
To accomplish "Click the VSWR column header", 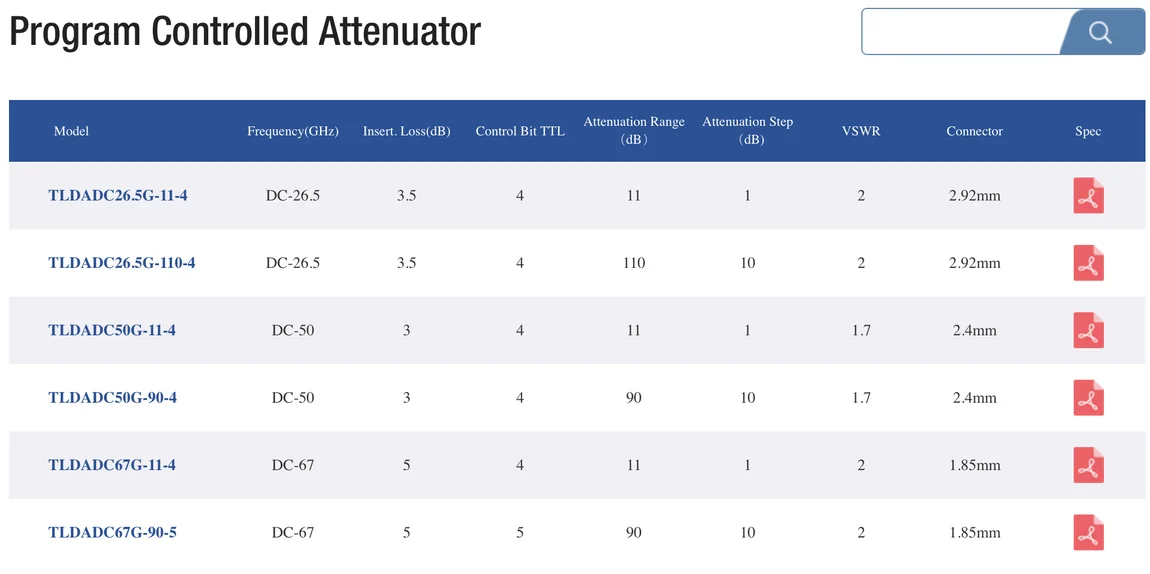I will pyautogui.click(x=861, y=131).
